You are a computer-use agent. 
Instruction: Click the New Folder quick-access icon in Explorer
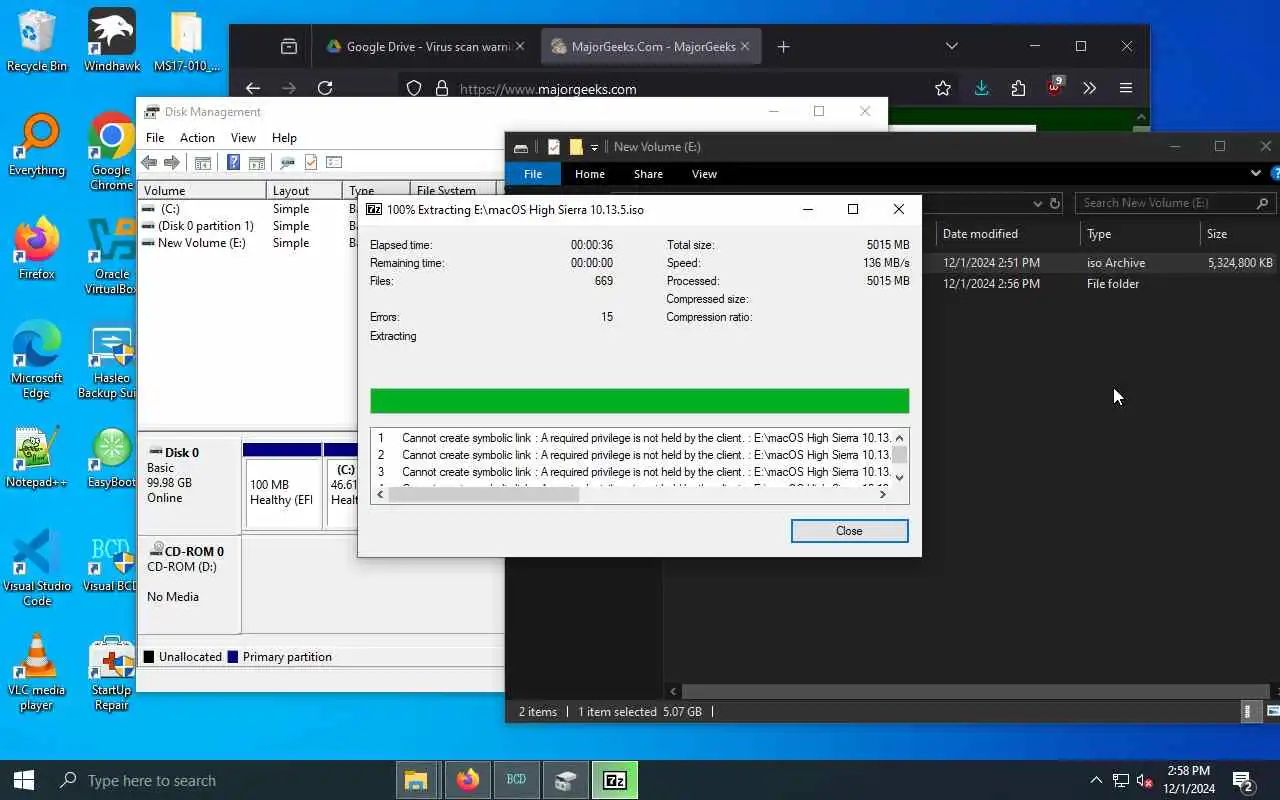click(576, 147)
